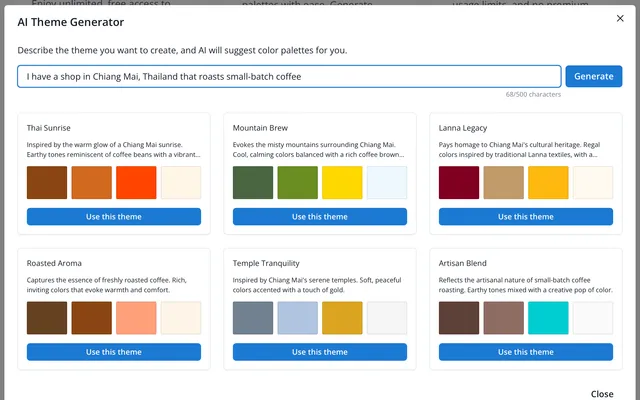
Task: Click the Generate button
Action: click(x=593, y=76)
